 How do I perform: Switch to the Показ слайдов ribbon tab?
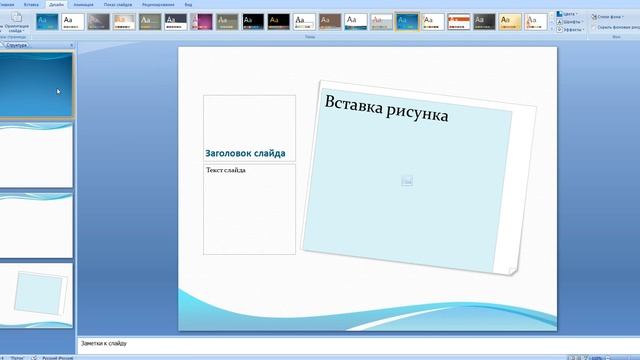[118, 4]
